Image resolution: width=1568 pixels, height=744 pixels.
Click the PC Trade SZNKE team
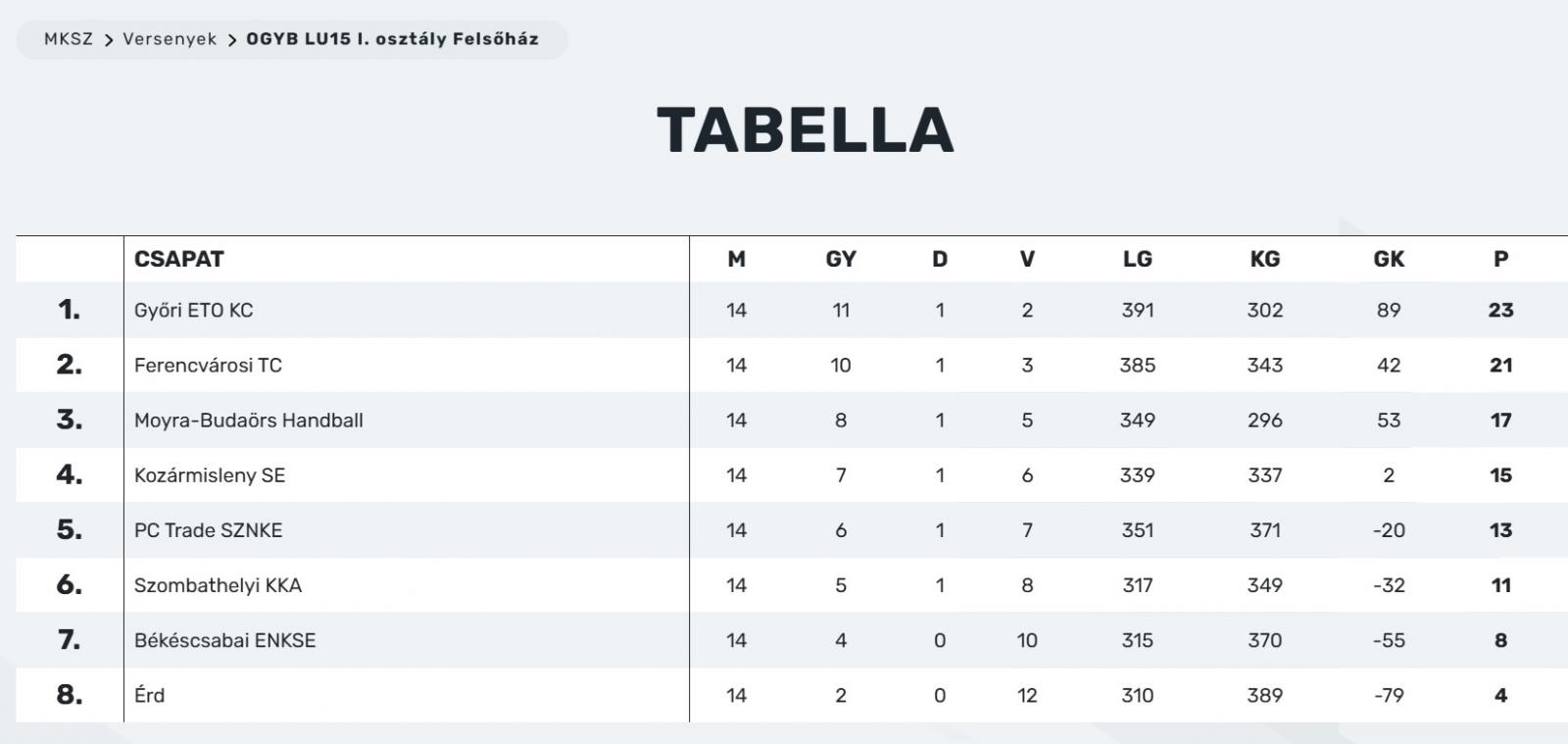(208, 530)
